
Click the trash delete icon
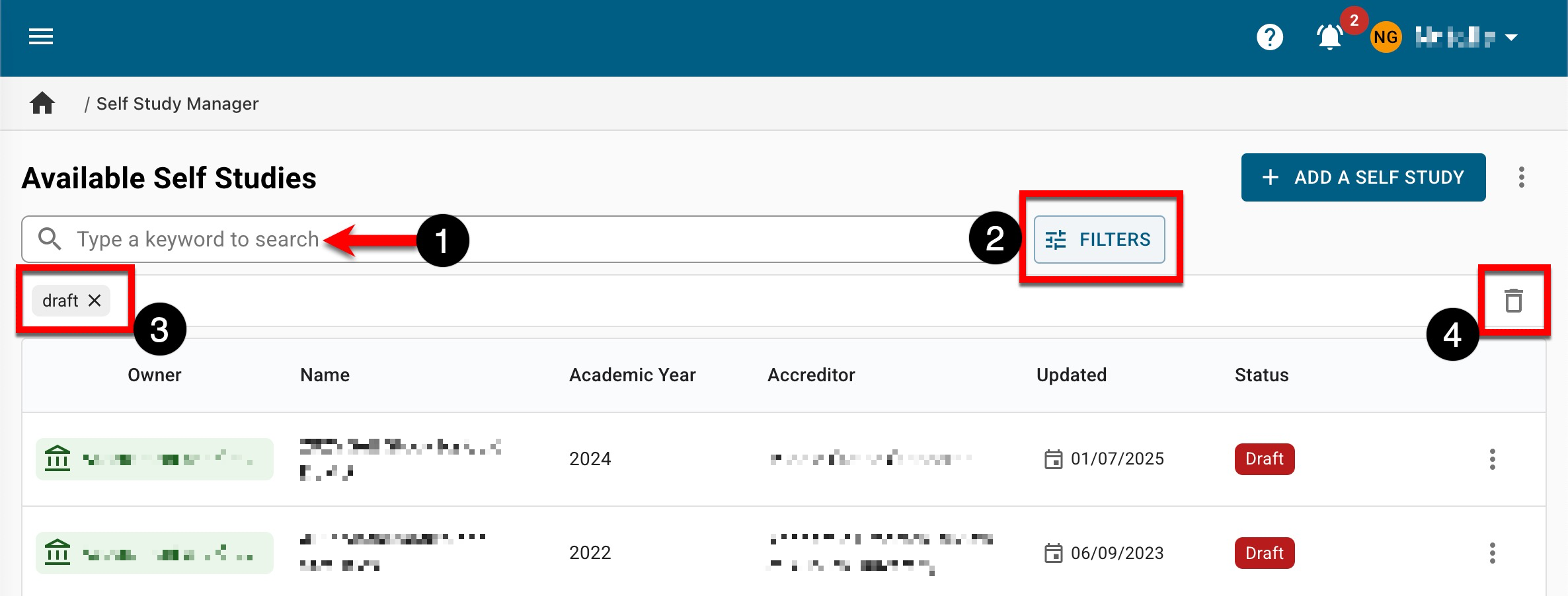pos(1513,301)
